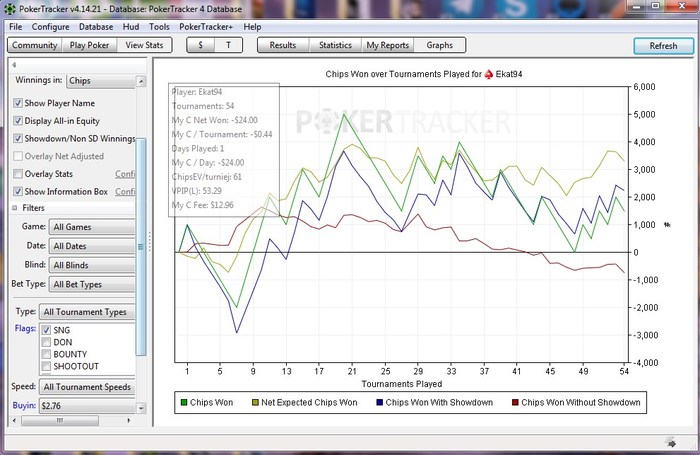Open the Date filter All Dates dropdown
The image size is (700, 455).
[92, 246]
